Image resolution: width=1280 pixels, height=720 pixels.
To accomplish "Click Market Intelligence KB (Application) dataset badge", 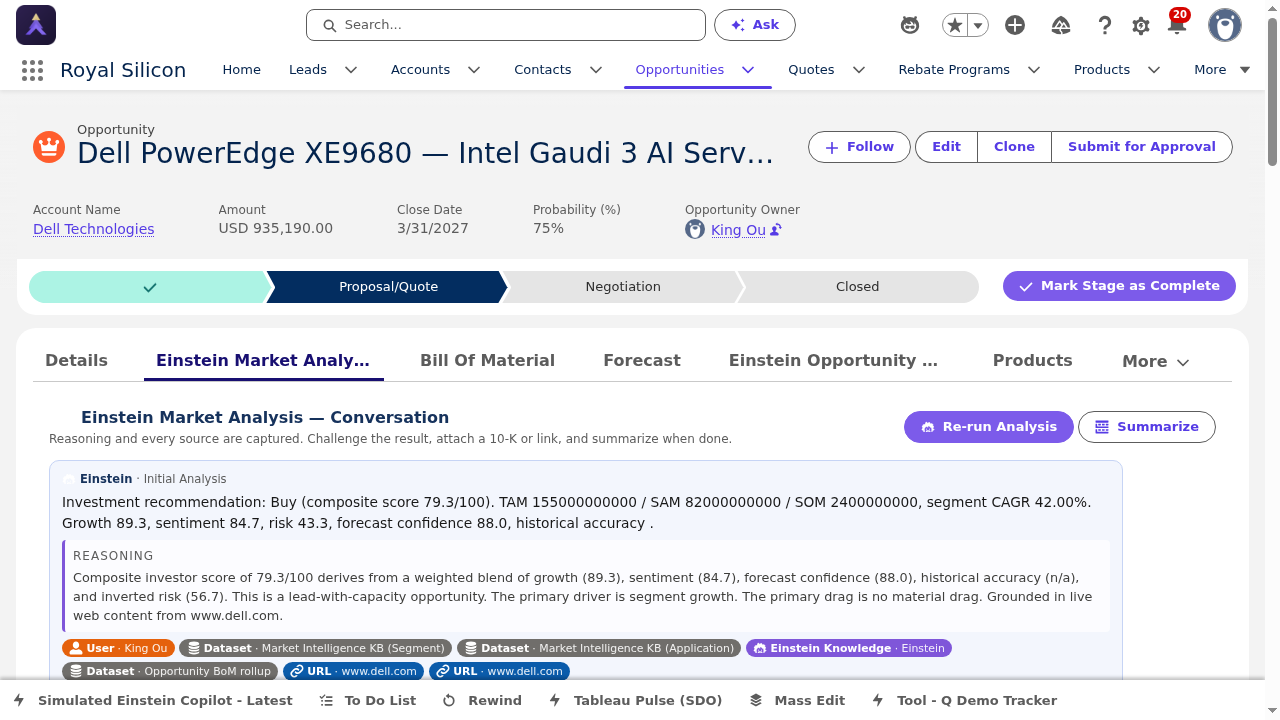I will point(599,648).
